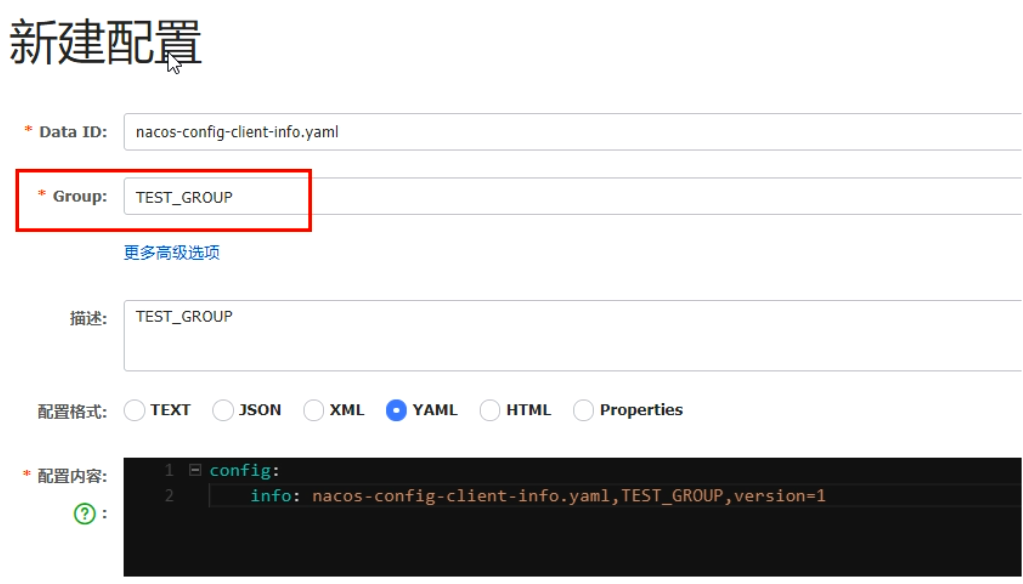Click the '配置内容:' label
This screenshot has width=1023, height=584.
(x=72, y=476)
